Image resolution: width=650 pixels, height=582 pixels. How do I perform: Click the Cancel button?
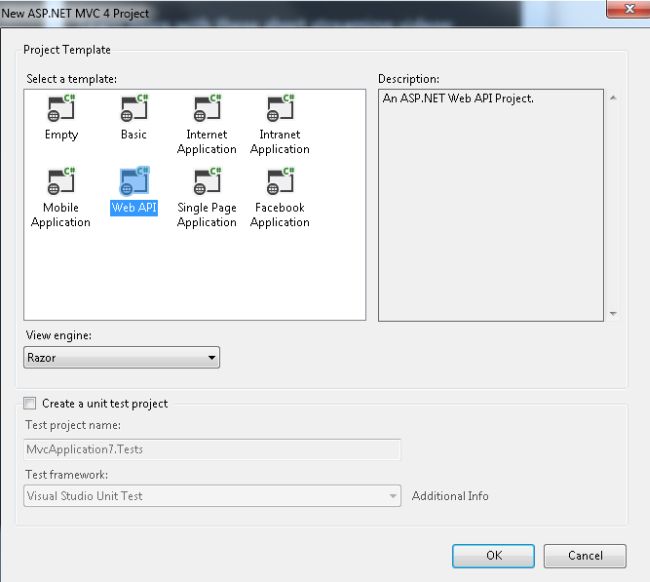click(585, 555)
